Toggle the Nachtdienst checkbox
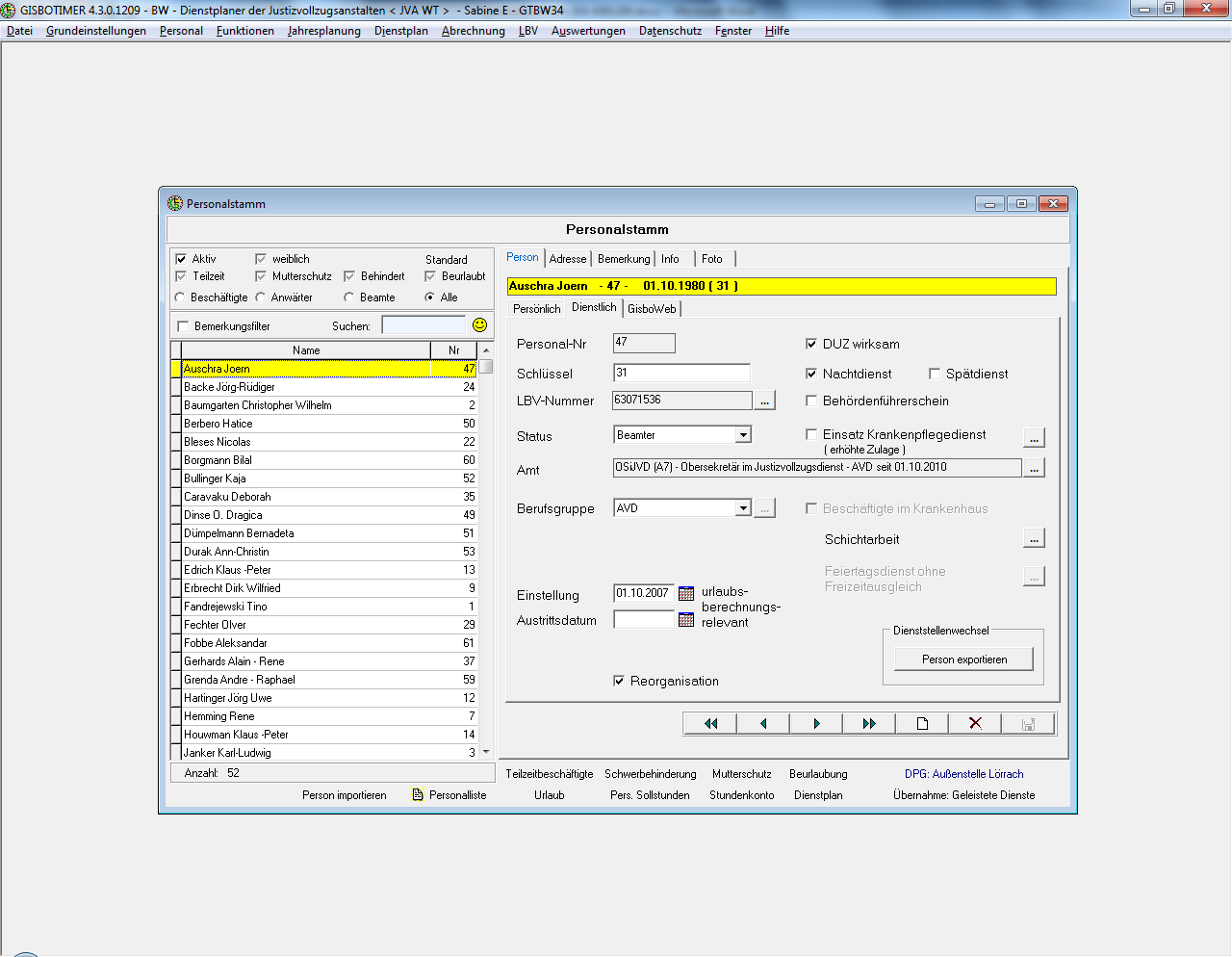This screenshot has width=1232, height=957. [811, 374]
